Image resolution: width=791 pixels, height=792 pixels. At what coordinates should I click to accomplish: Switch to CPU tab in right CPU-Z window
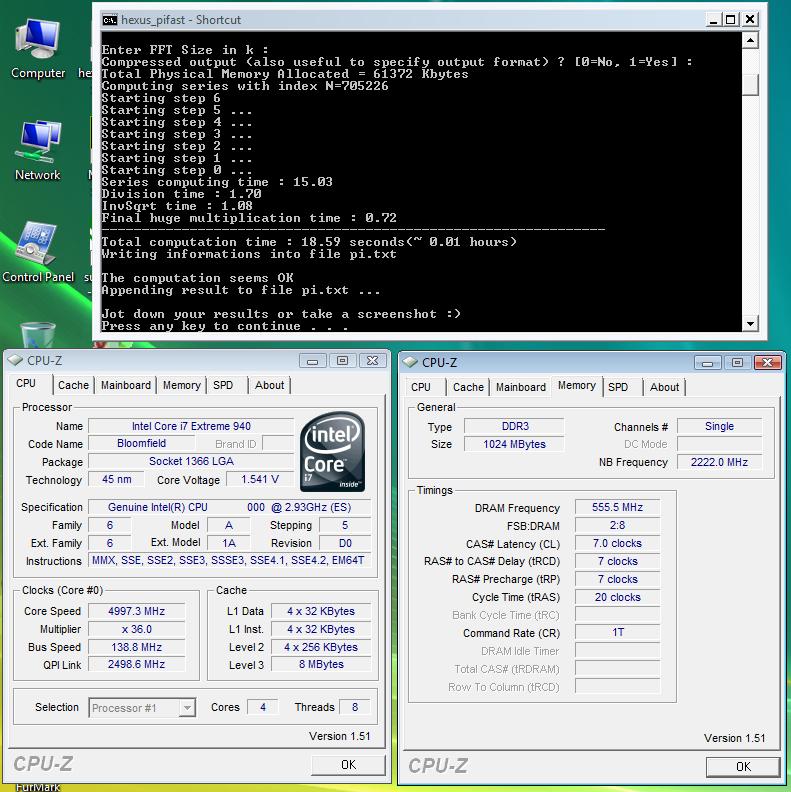[x=421, y=387]
